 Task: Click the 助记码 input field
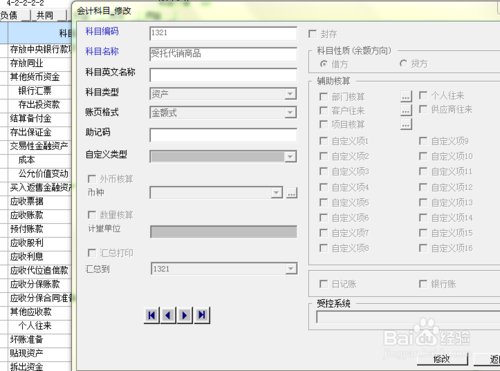(223, 135)
